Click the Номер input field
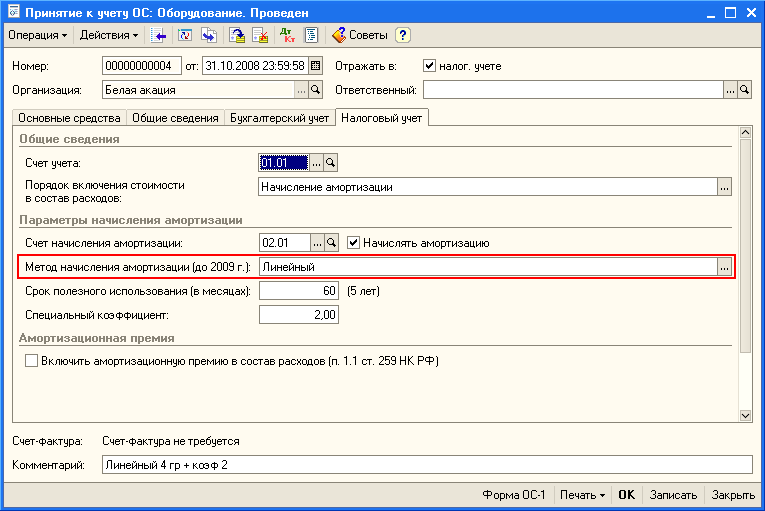765x511 pixels. [x=141, y=66]
